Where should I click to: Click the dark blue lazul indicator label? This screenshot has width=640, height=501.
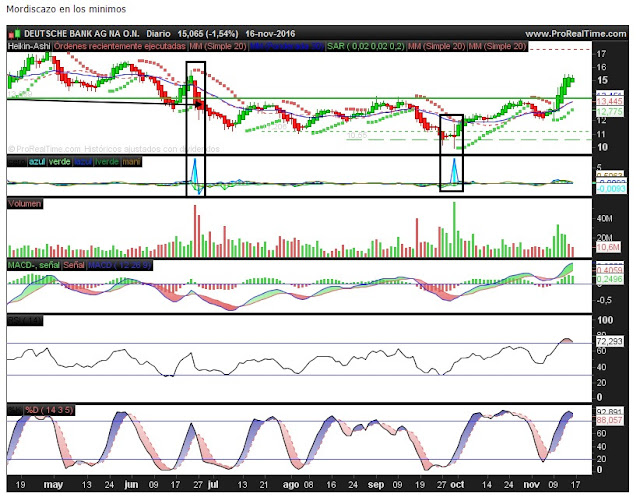tap(83, 162)
